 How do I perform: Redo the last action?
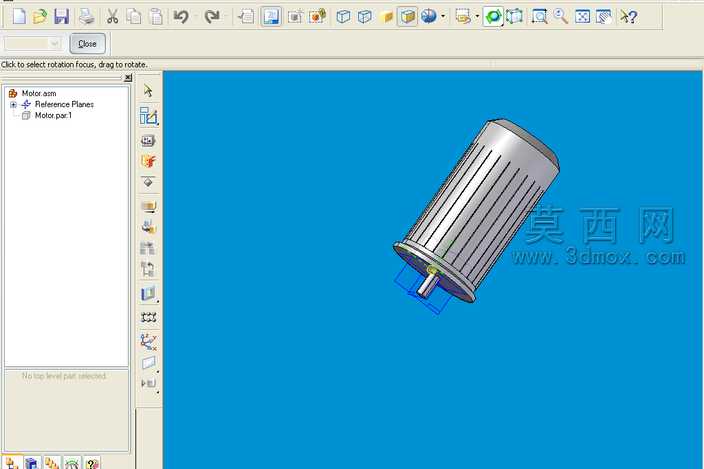211,17
